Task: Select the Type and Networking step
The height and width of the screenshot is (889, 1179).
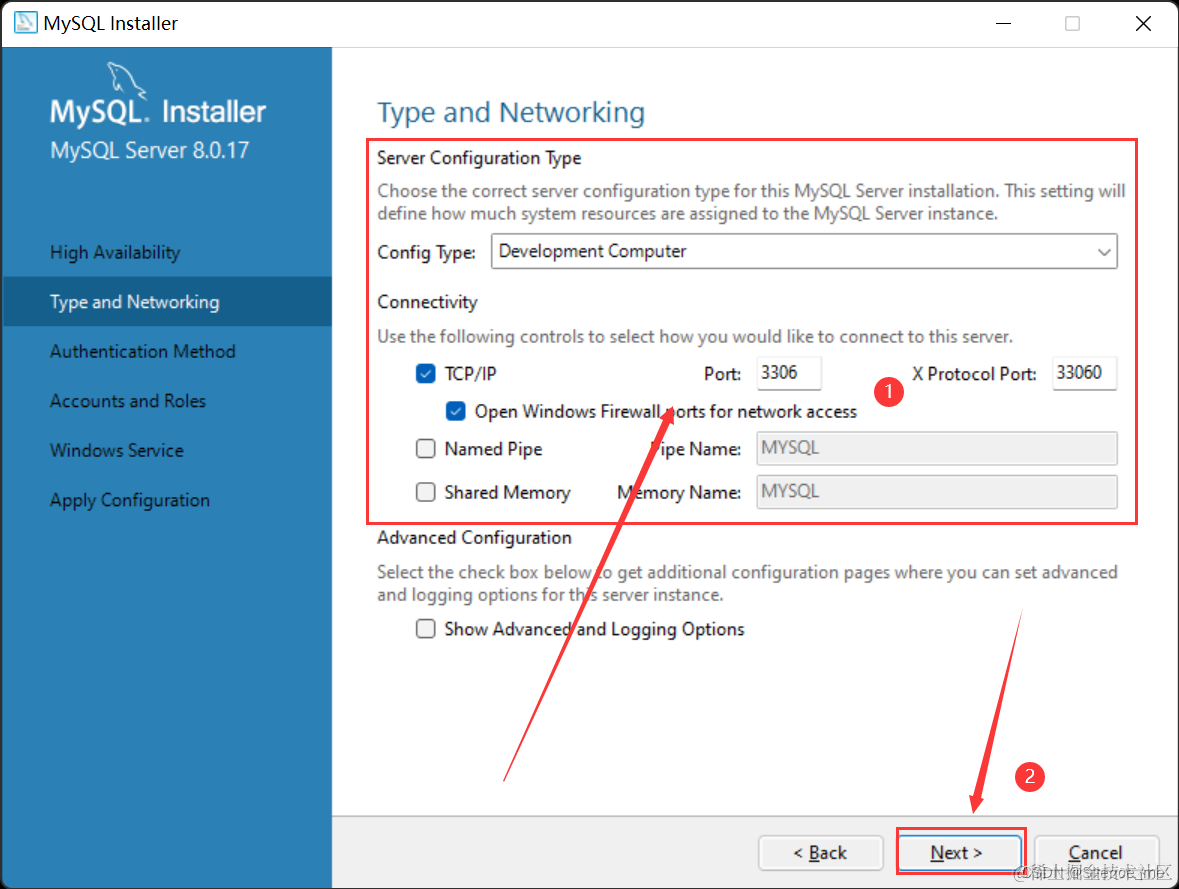Action: coord(167,302)
